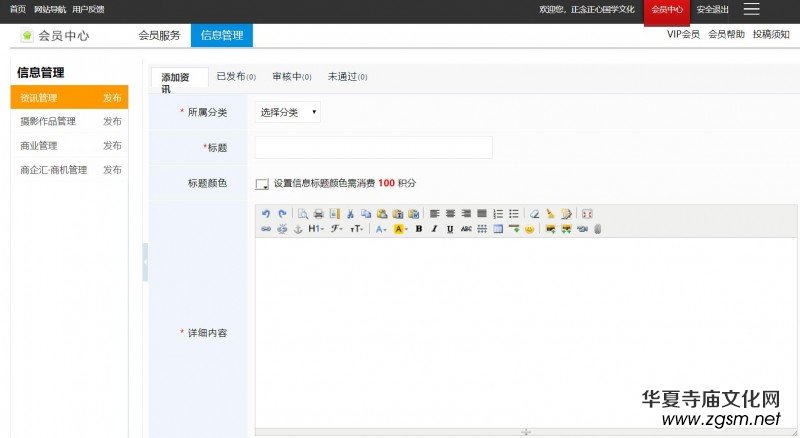Click the redo icon in editor toolbar
Screen dimensions: 800x438
point(282,214)
